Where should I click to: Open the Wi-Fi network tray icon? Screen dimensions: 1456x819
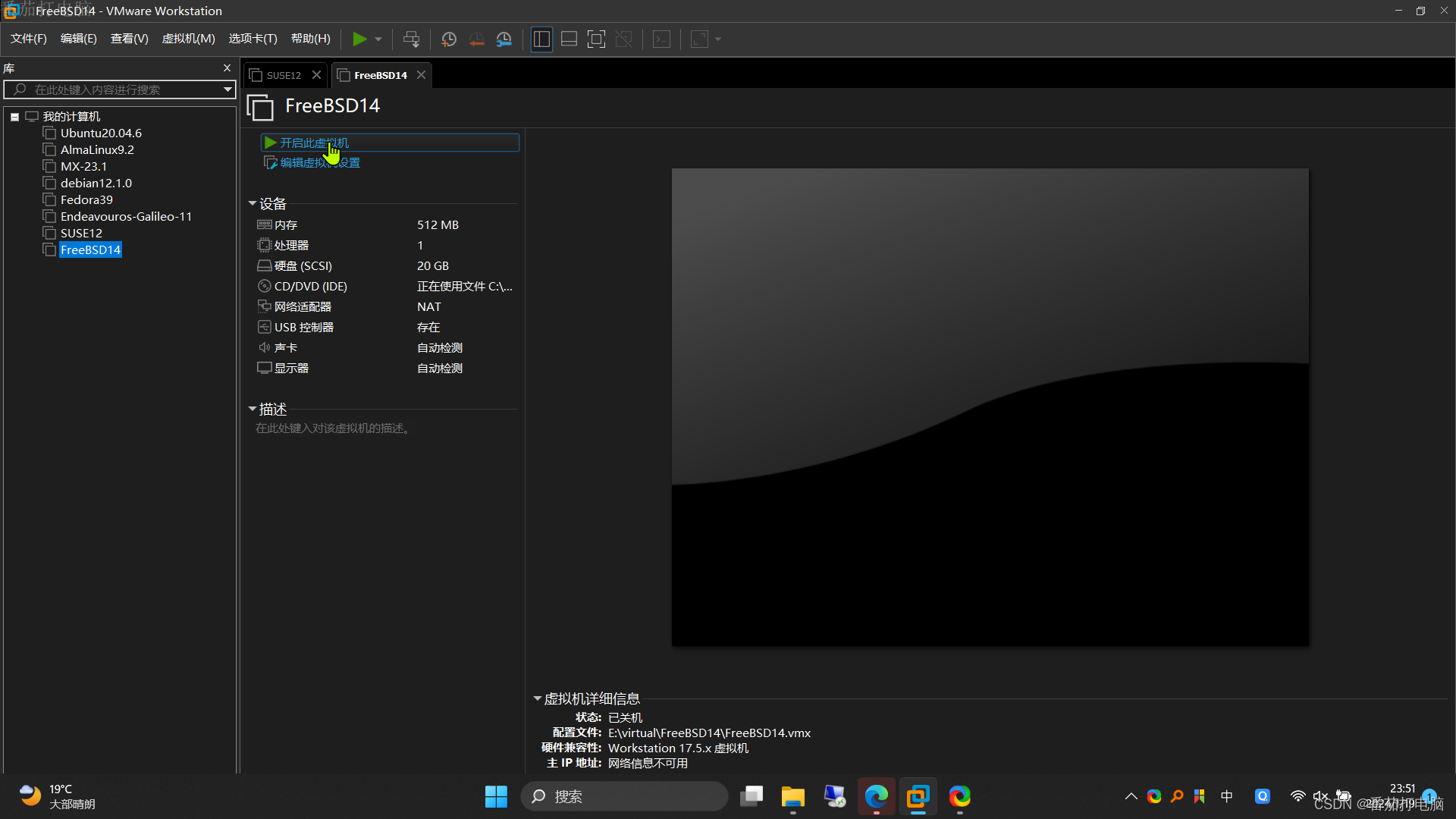point(1298,796)
